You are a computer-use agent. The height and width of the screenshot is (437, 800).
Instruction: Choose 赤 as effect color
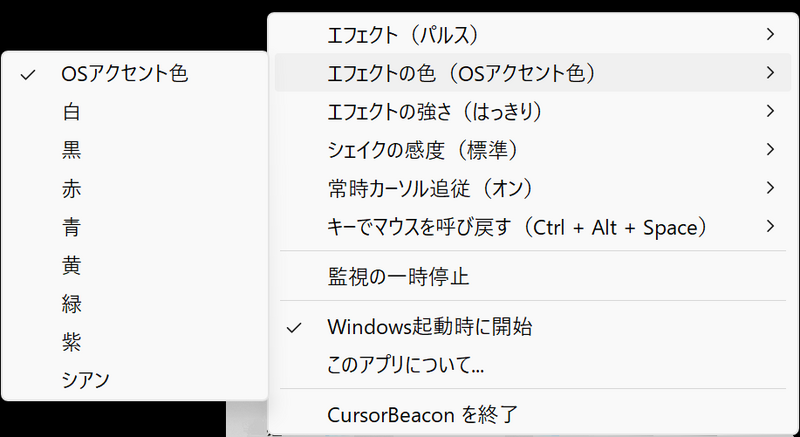tap(135, 189)
